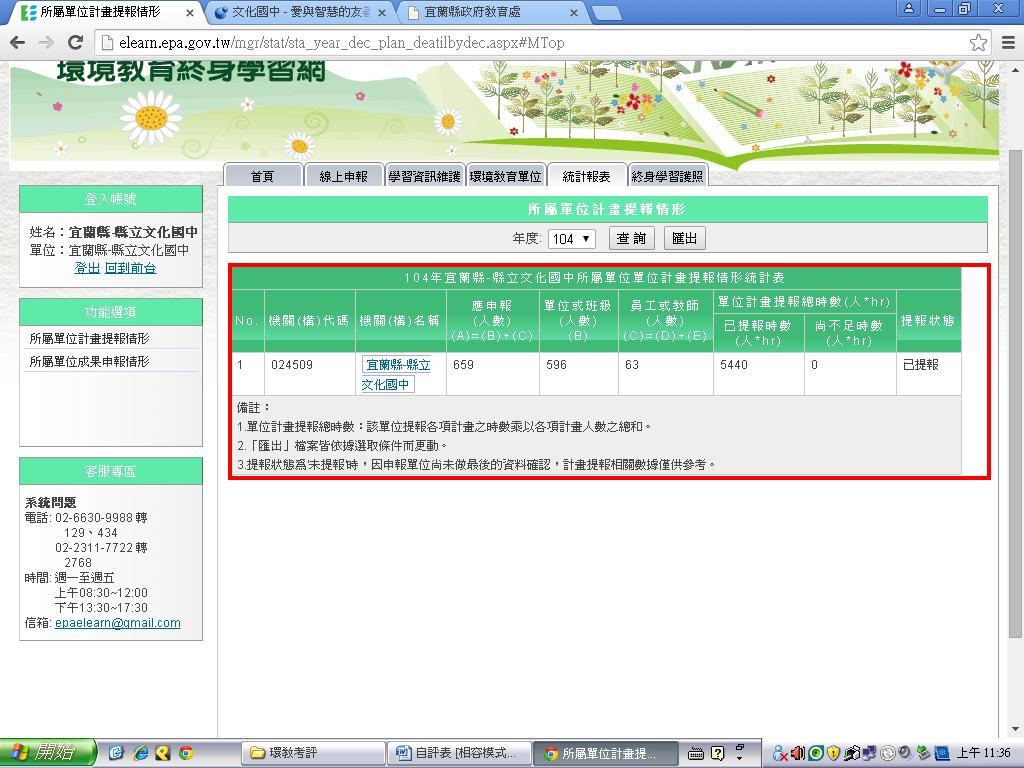1024x768 pixels.
Task: Select 所屬單位成果申報情形 in the sidebar
Action: [89, 361]
